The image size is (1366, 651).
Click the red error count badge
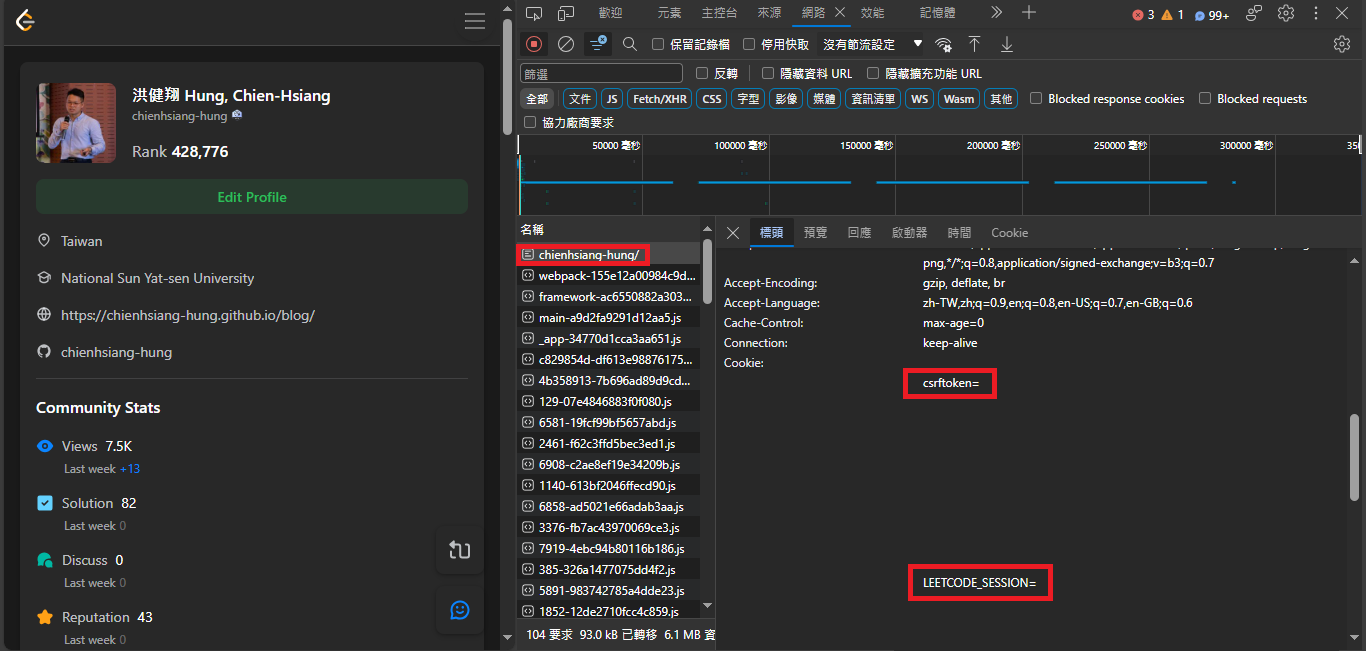tap(1143, 15)
